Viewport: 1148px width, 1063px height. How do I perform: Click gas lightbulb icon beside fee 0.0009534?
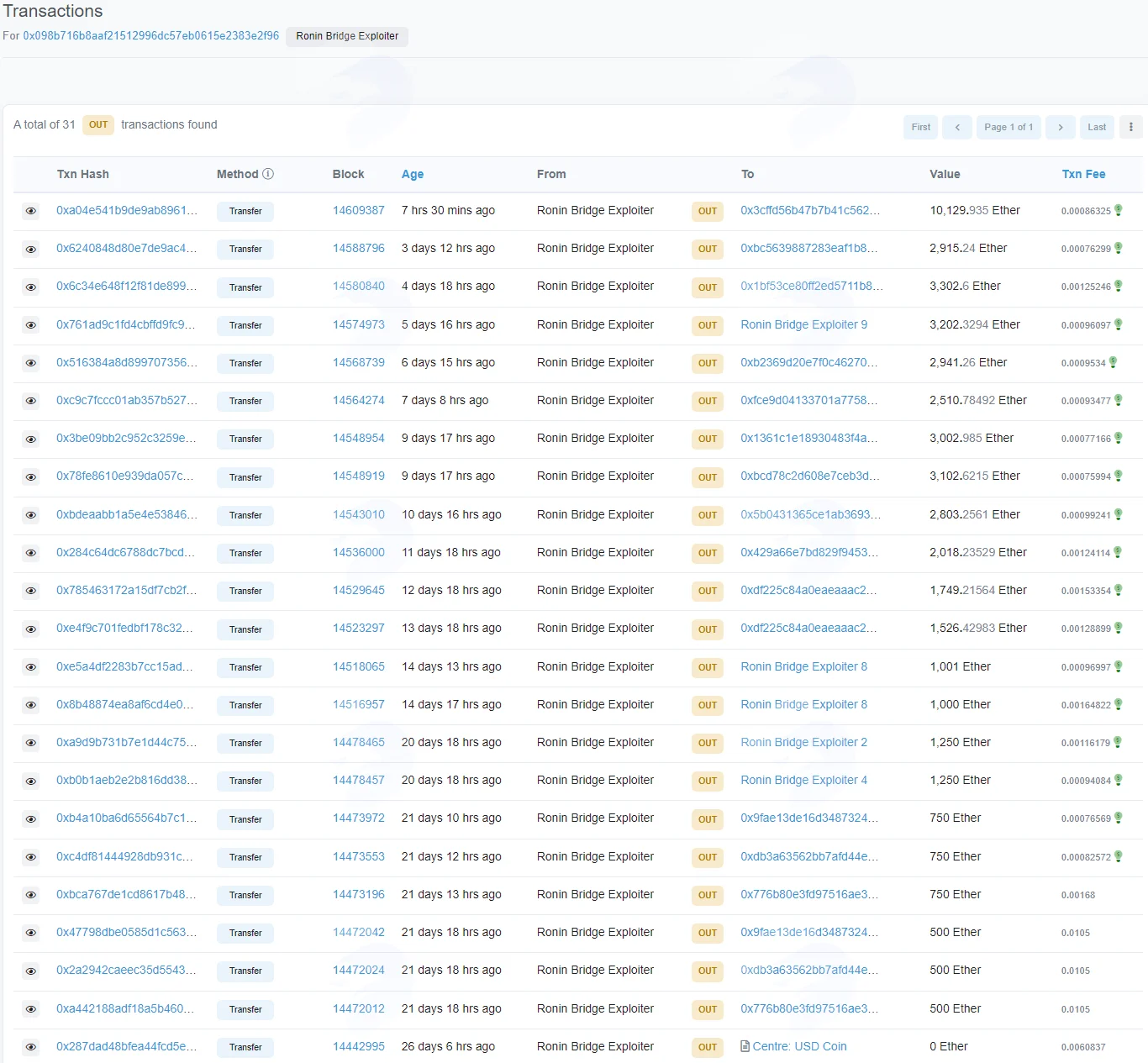click(1114, 362)
